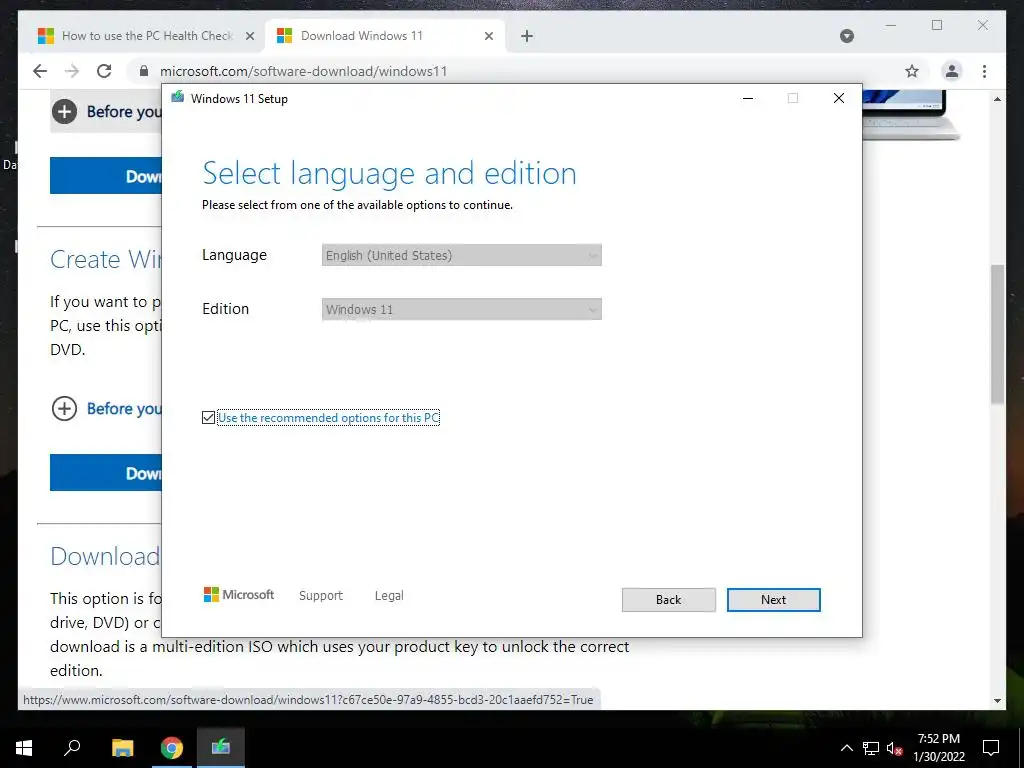Click the lower blue Download button on webpage

(106, 472)
